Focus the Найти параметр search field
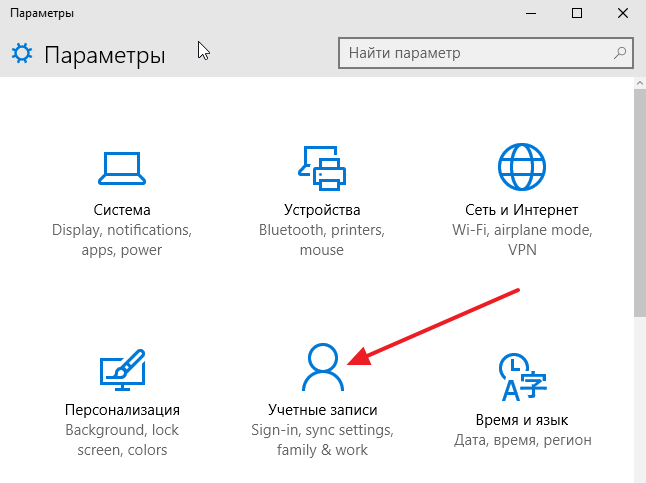The image size is (646, 483). [x=475, y=52]
